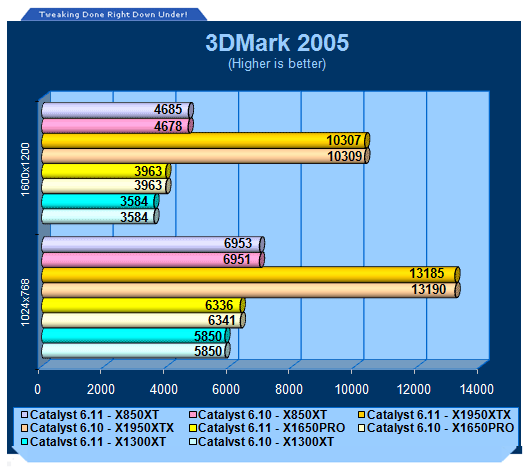The image size is (528, 476).
Task: Click legend text 'Catalyst 6.10 - X1300XT'
Action: click(x=266, y=442)
